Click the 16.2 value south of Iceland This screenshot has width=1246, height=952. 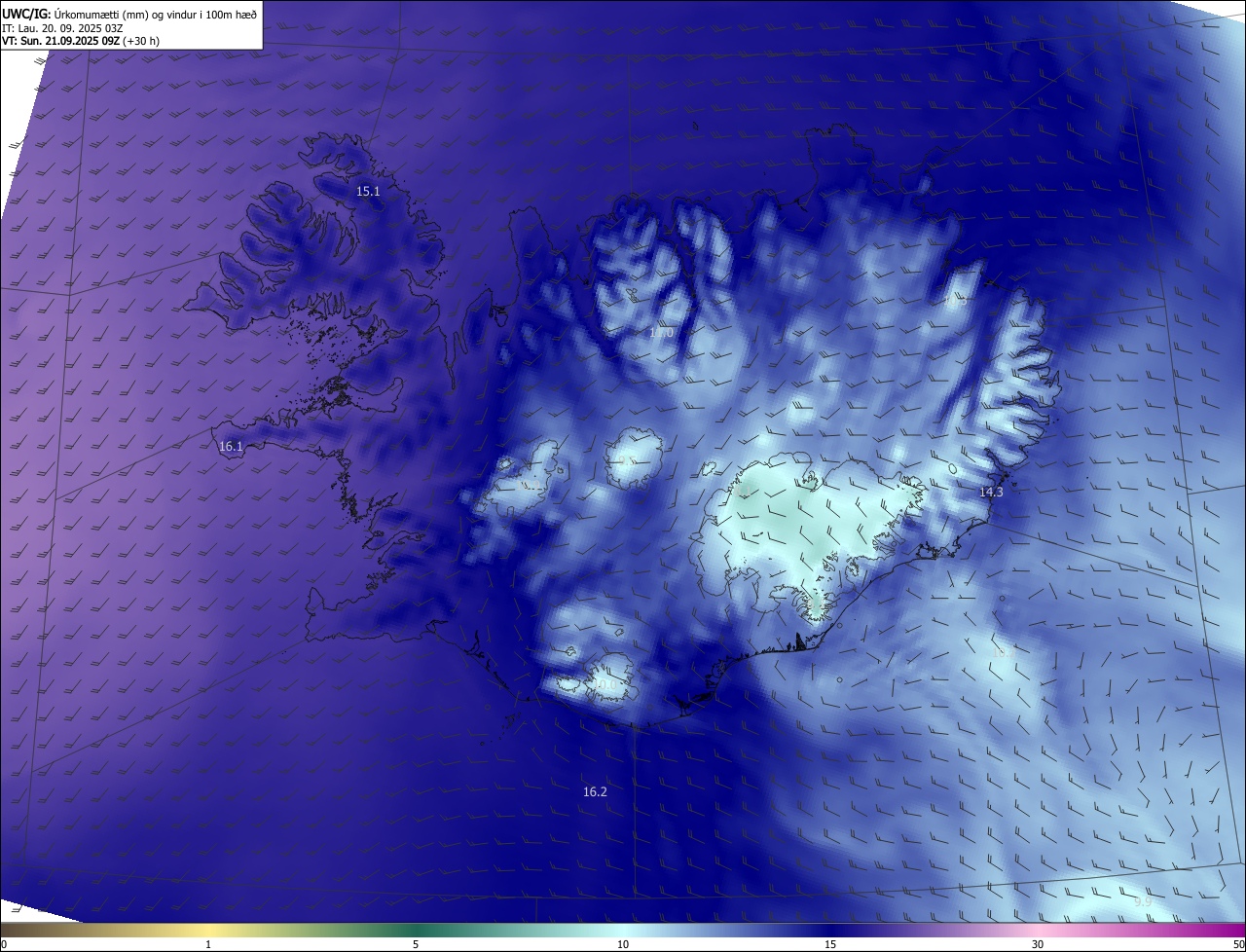[595, 792]
